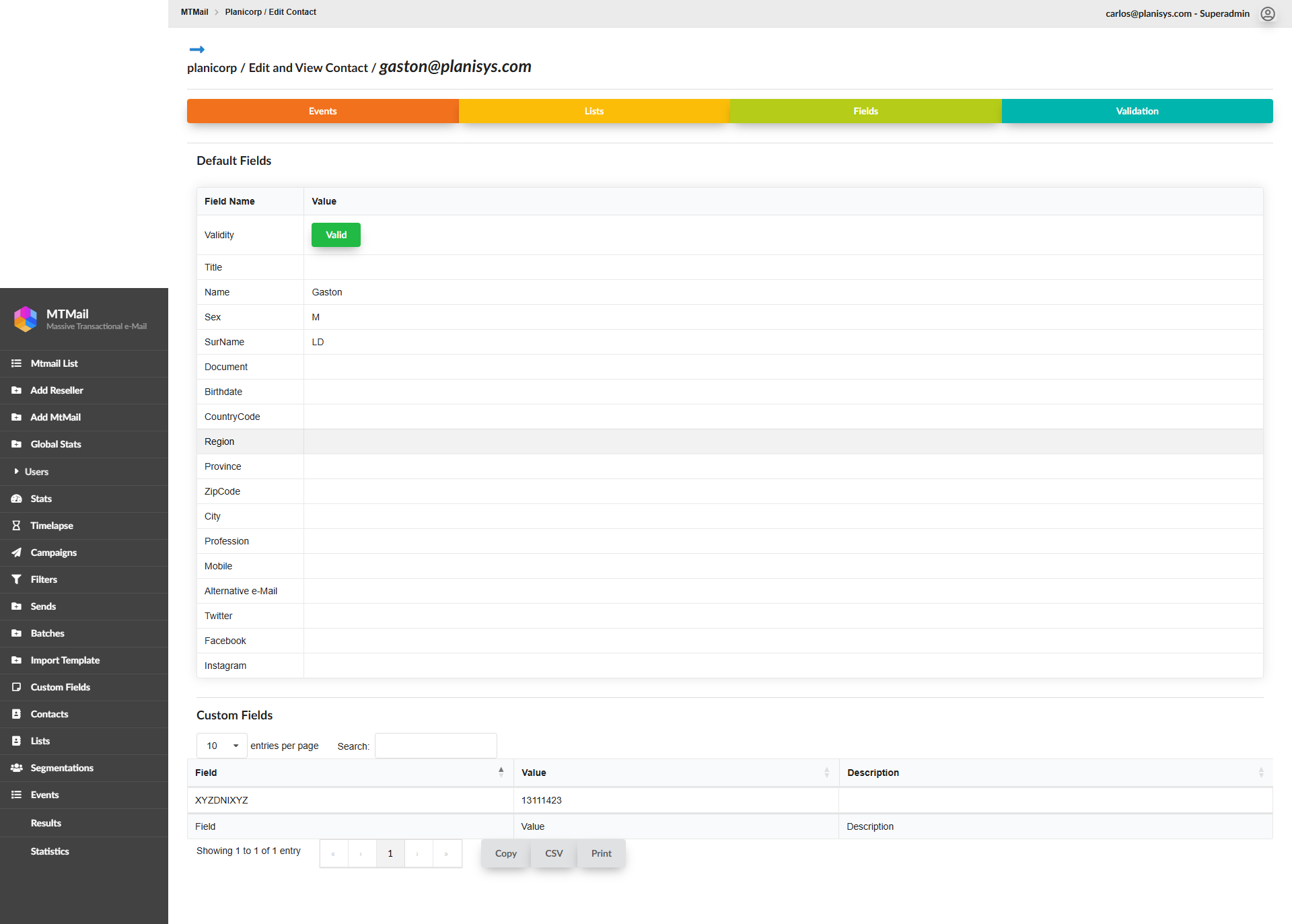
Task: Click the MTMail logo in the sidebar
Action: pyautogui.click(x=26, y=319)
